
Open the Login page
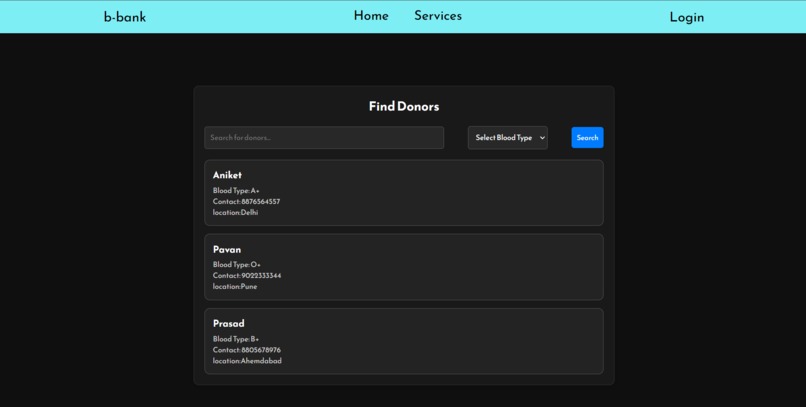click(687, 17)
